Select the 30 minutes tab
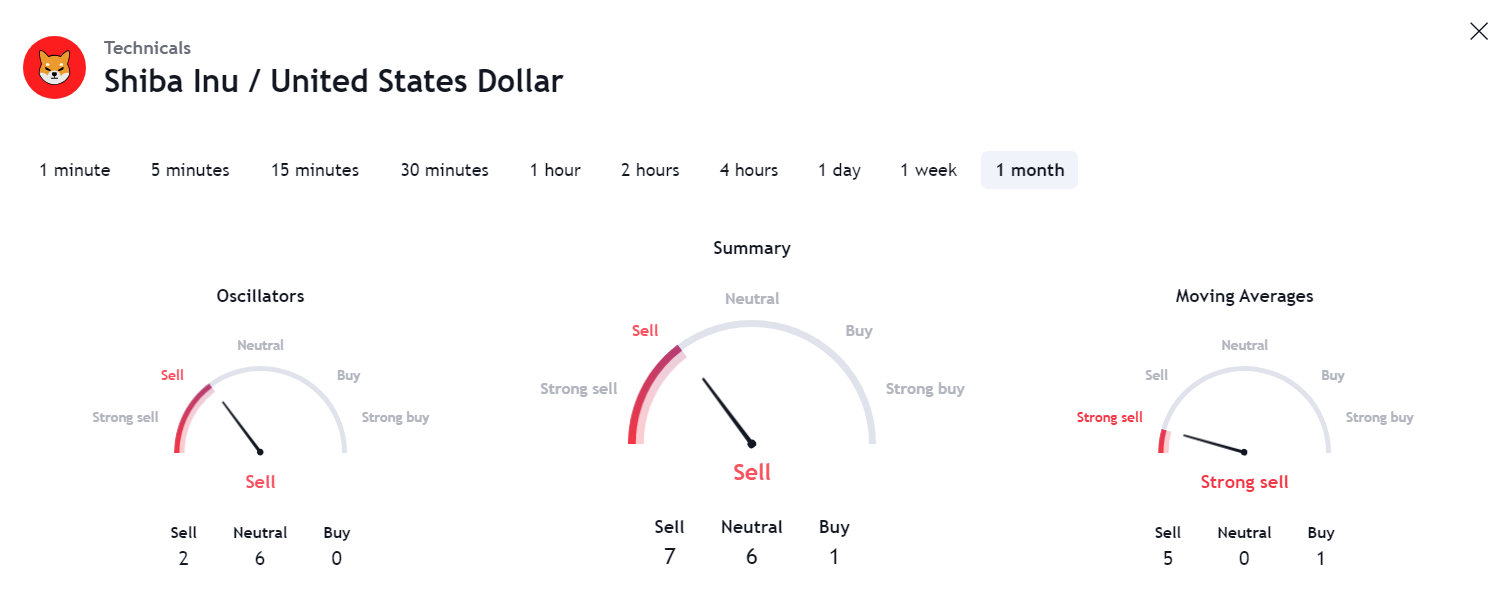The image size is (1509, 602). click(444, 170)
